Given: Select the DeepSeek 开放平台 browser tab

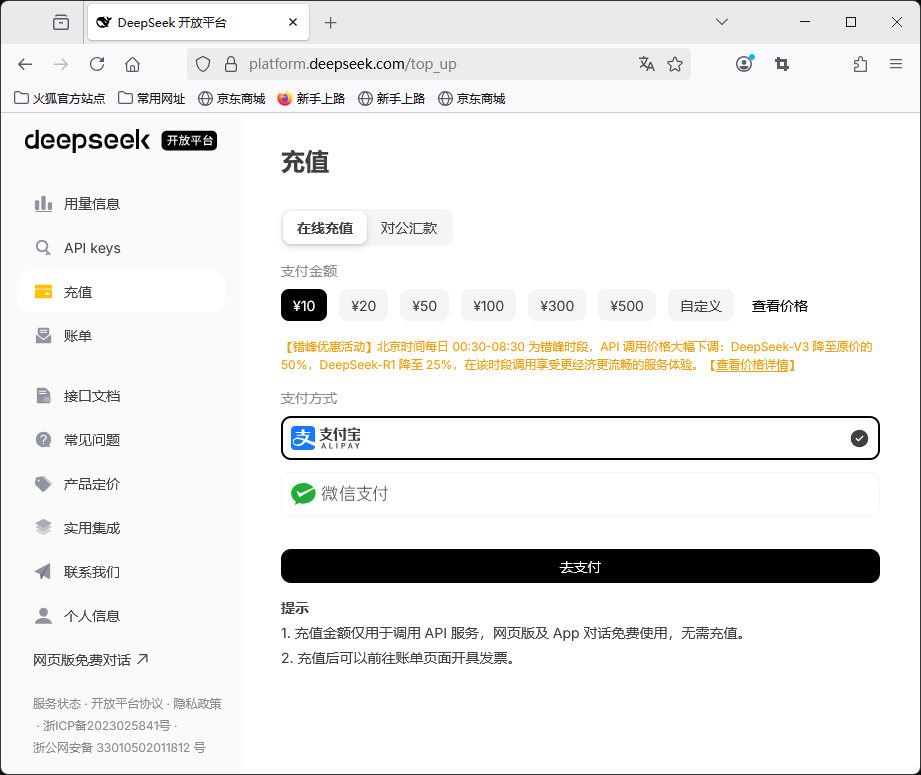Looking at the screenshot, I should 199,22.
